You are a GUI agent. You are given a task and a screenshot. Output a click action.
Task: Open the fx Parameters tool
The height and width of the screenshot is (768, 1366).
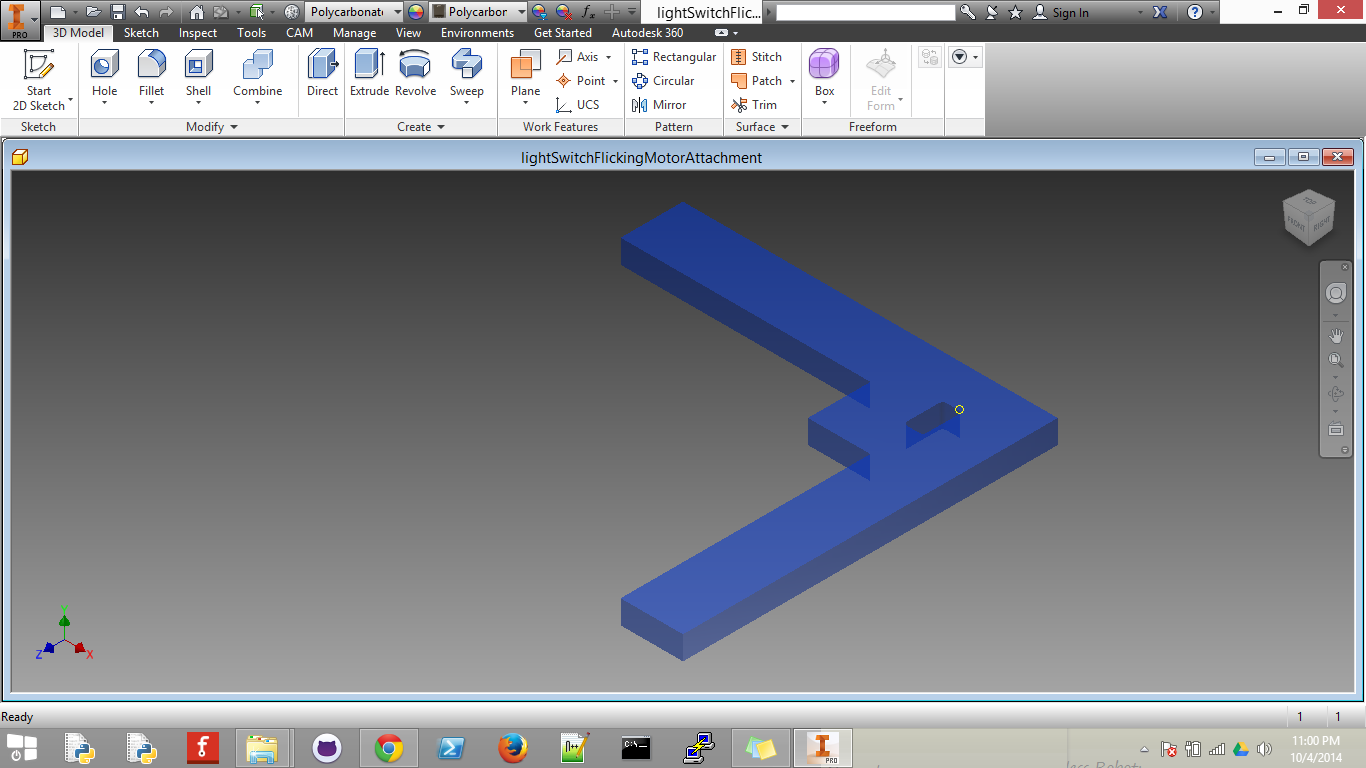coord(588,12)
